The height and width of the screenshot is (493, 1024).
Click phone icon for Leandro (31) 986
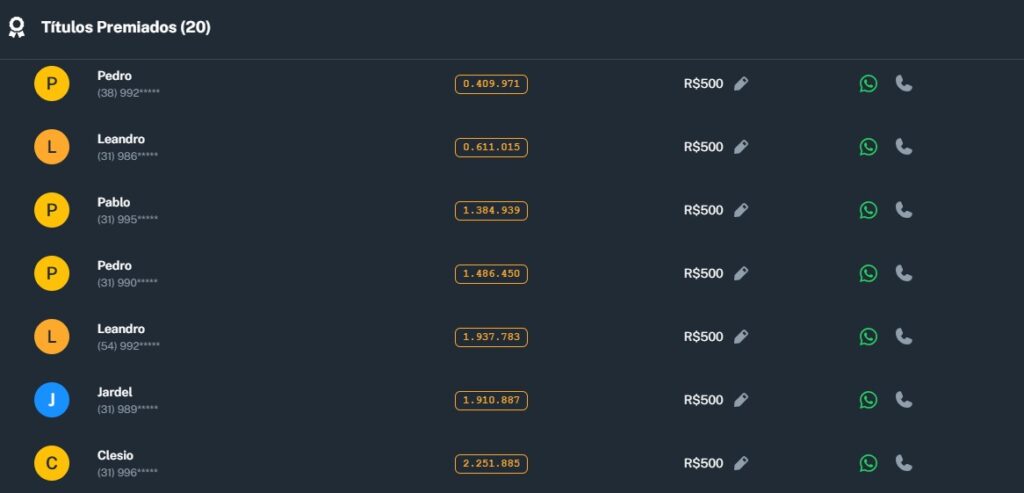click(x=904, y=147)
